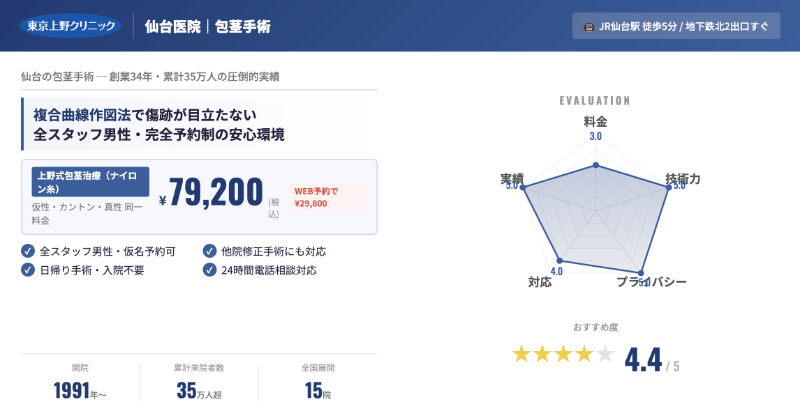Viewport: 800px width, 418px height.
Task: Click the first gold rating star
Action: coord(522,354)
